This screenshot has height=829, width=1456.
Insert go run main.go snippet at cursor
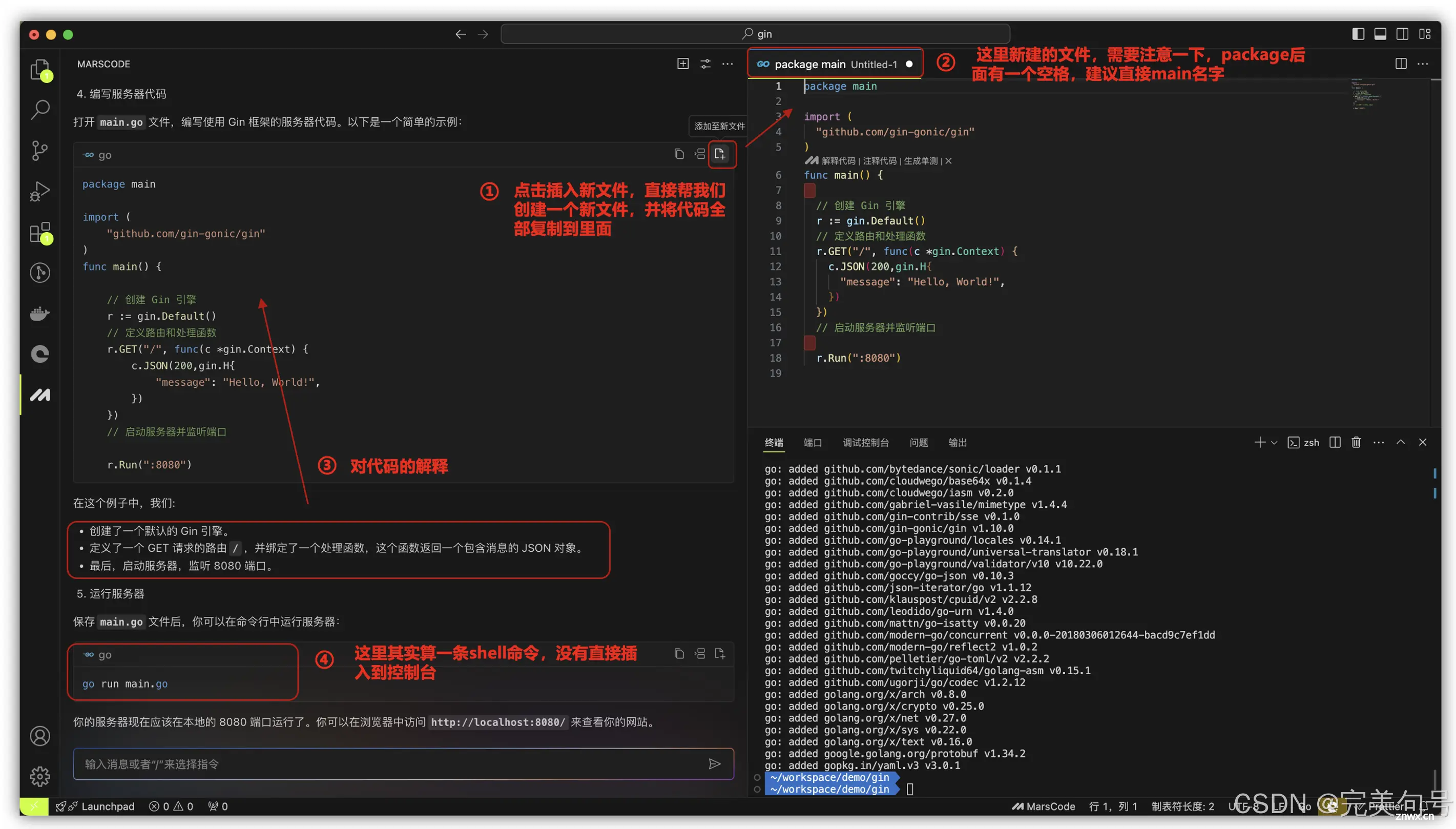(x=699, y=654)
